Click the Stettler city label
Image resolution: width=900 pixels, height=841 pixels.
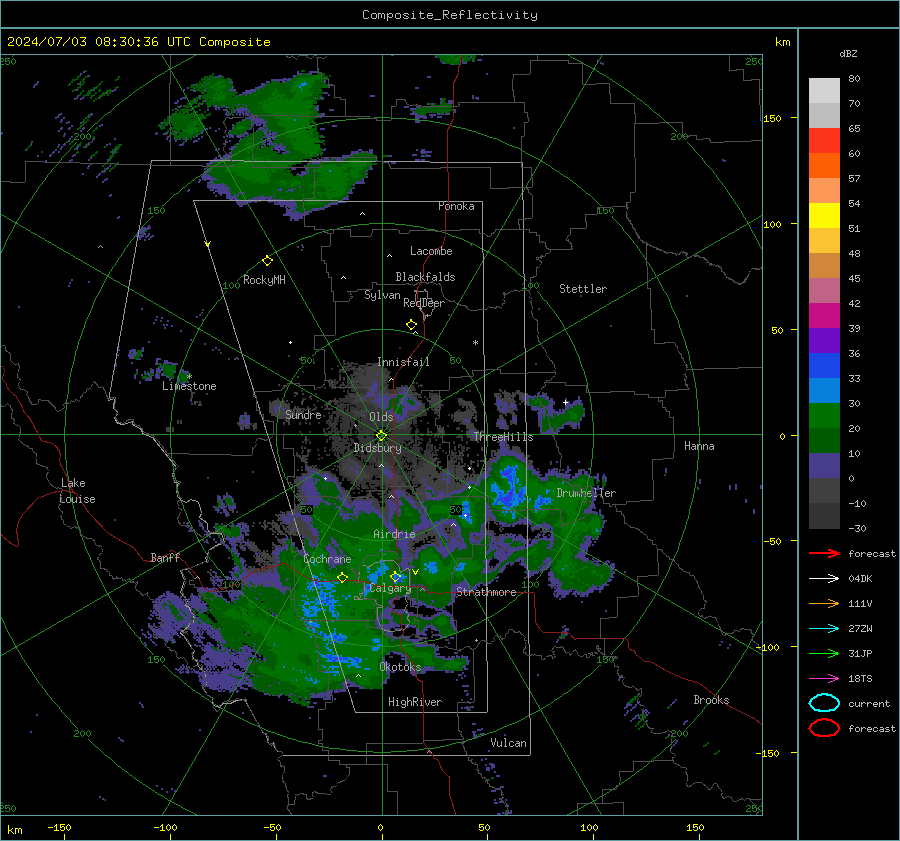(x=583, y=289)
